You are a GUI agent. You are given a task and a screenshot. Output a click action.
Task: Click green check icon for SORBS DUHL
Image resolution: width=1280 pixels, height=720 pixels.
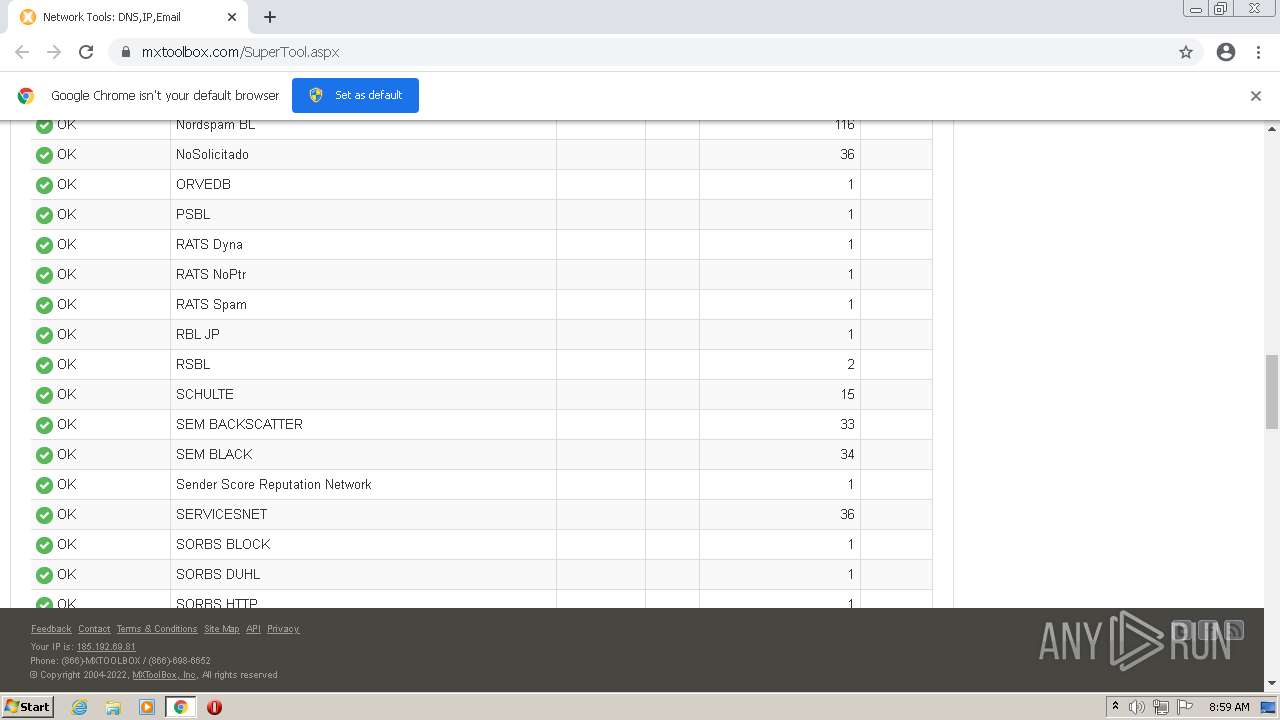(44, 575)
